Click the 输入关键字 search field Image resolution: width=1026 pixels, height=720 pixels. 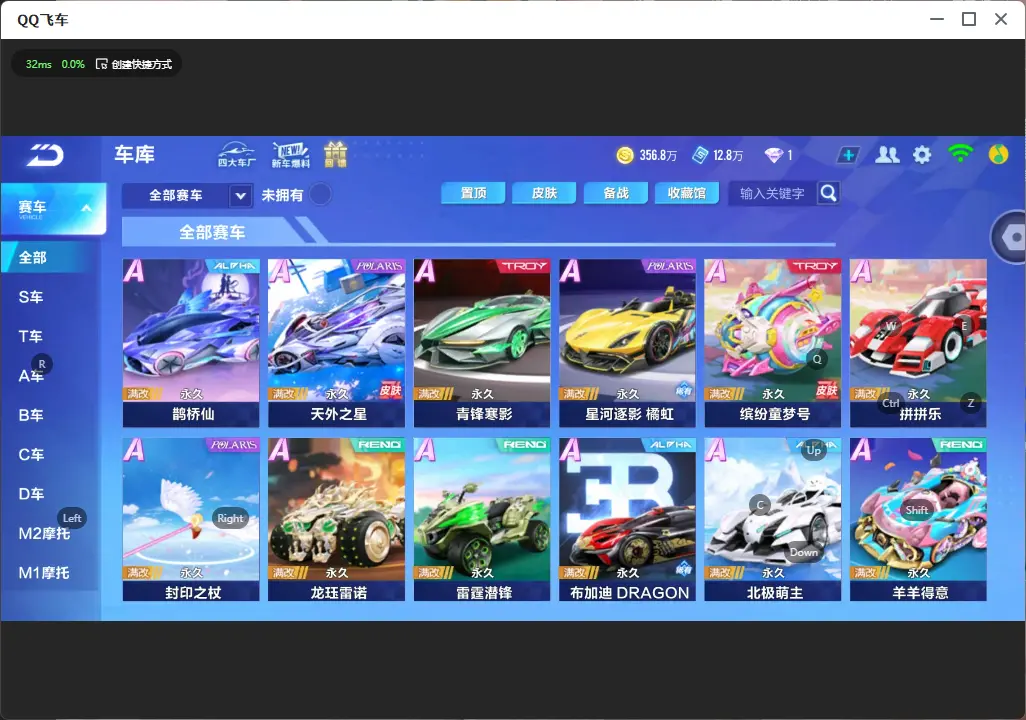tap(773, 193)
